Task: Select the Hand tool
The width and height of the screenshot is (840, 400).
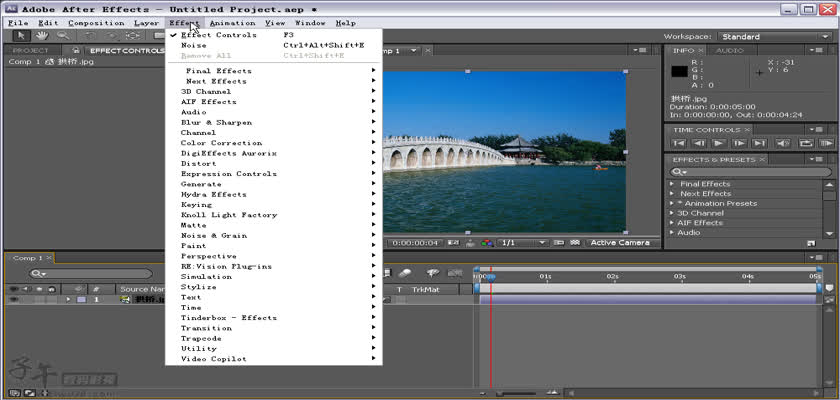Action: (42, 36)
